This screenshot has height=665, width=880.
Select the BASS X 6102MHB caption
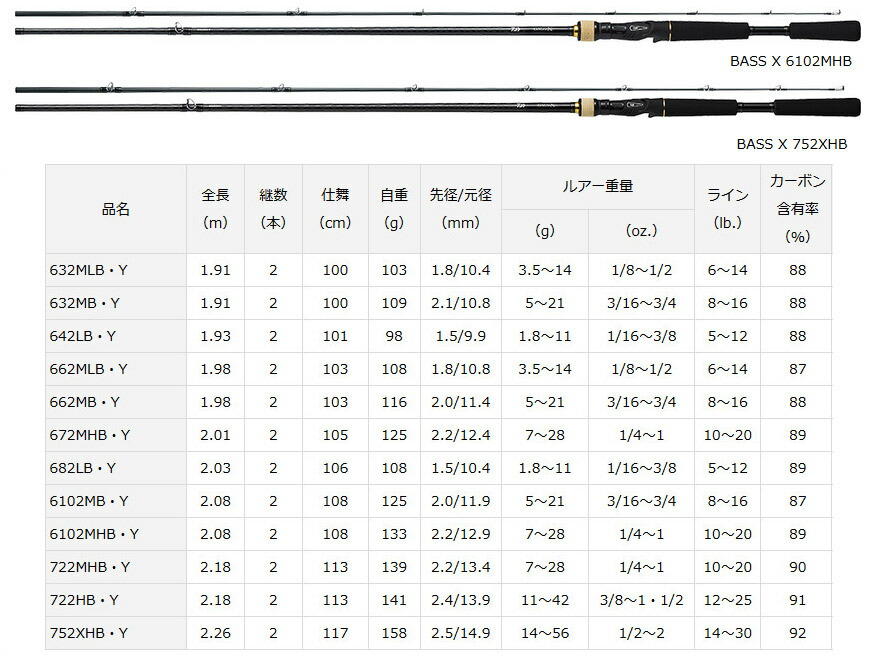790,61
